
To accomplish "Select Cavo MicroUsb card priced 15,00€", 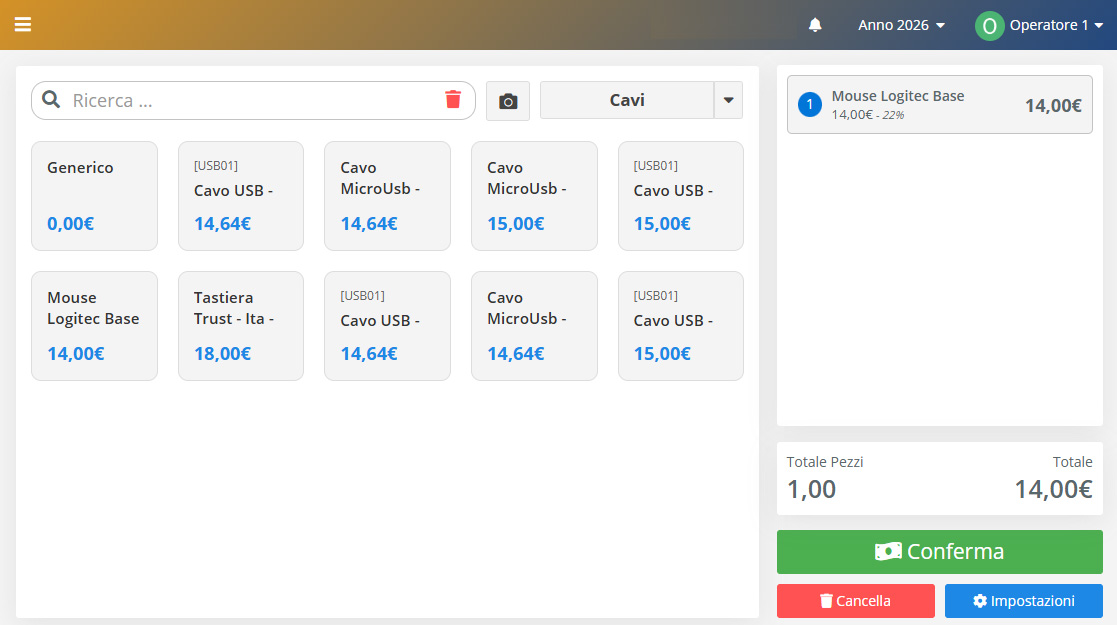I will (x=534, y=196).
